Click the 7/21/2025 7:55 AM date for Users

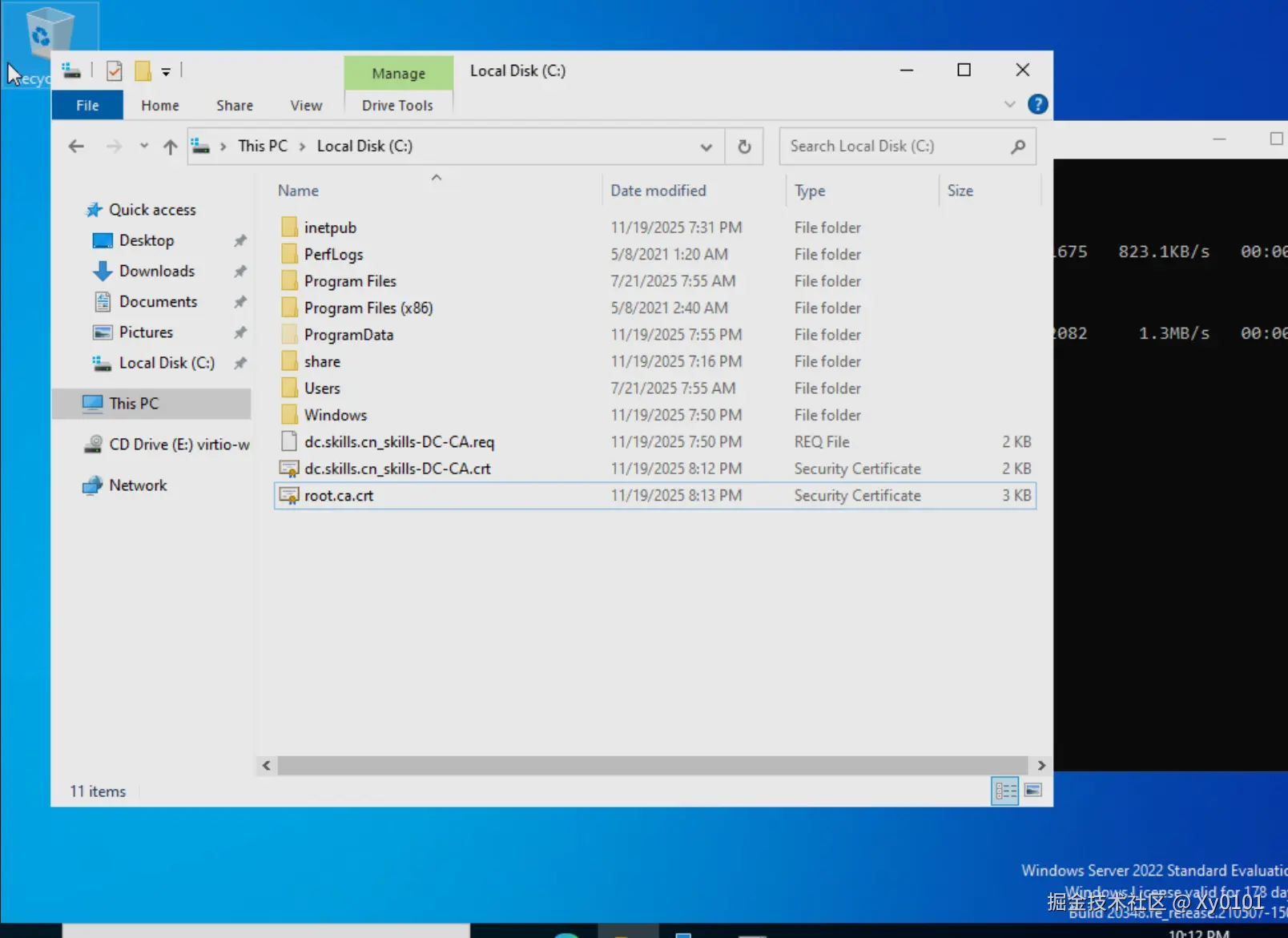(x=673, y=388)
